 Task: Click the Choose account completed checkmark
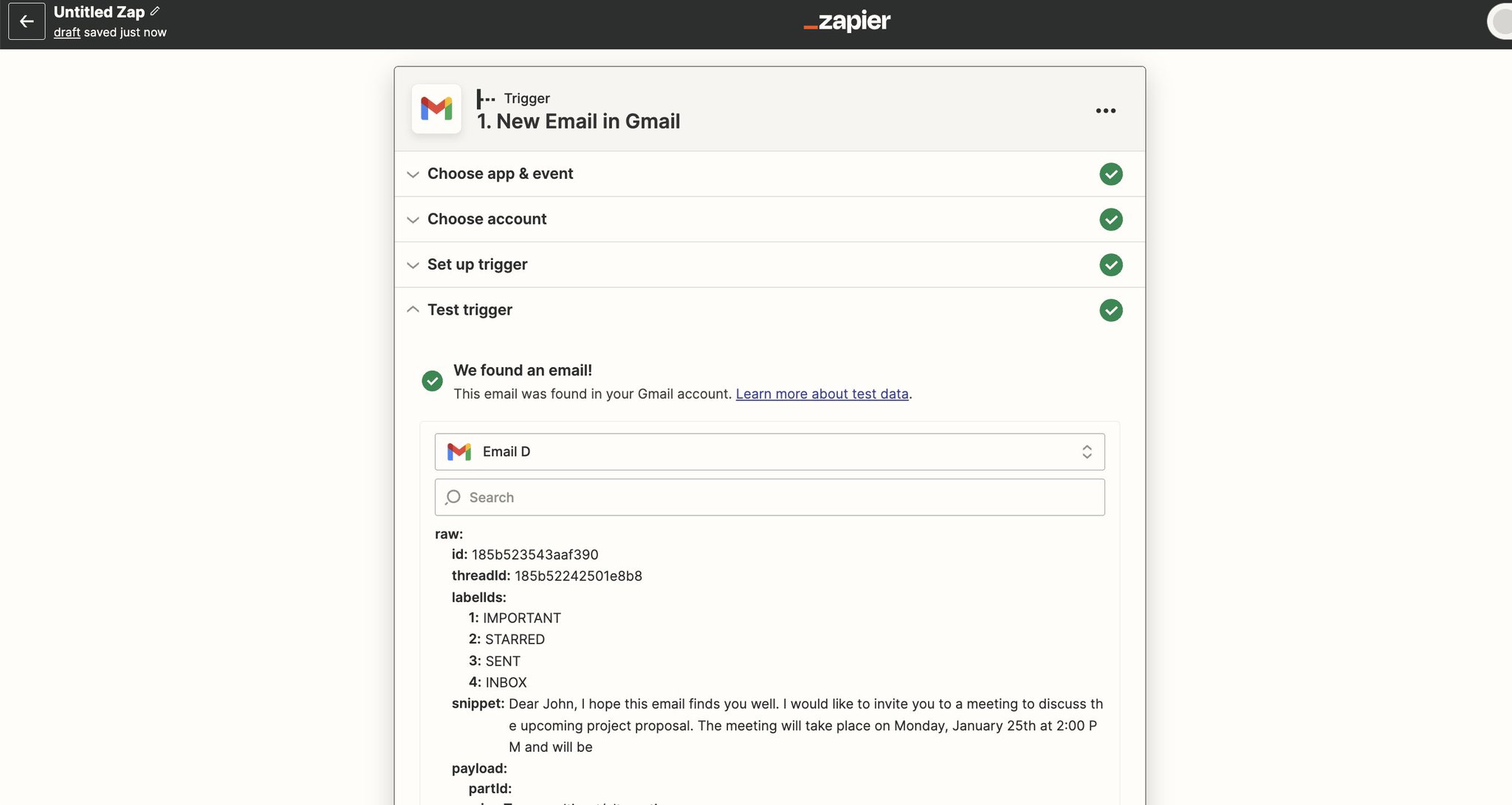(1110, 219)
